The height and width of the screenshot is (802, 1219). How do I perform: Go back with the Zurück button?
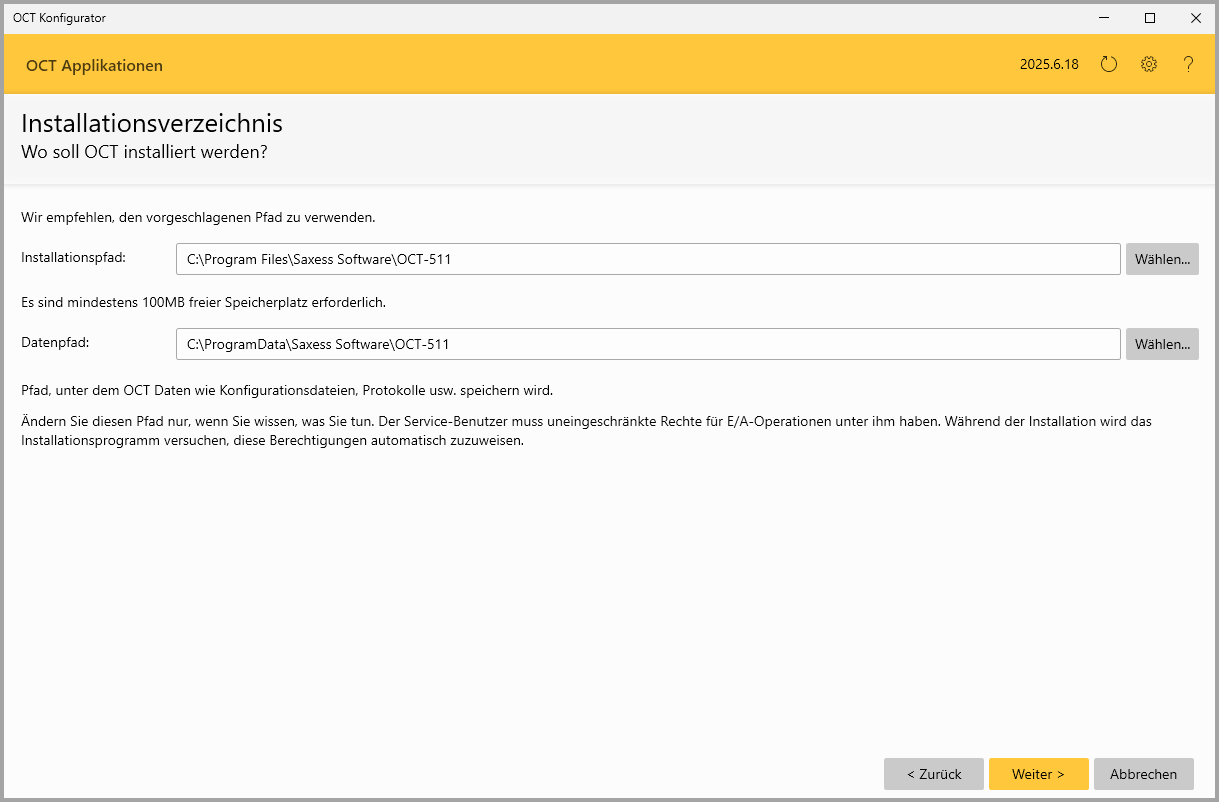click(933, 774)
